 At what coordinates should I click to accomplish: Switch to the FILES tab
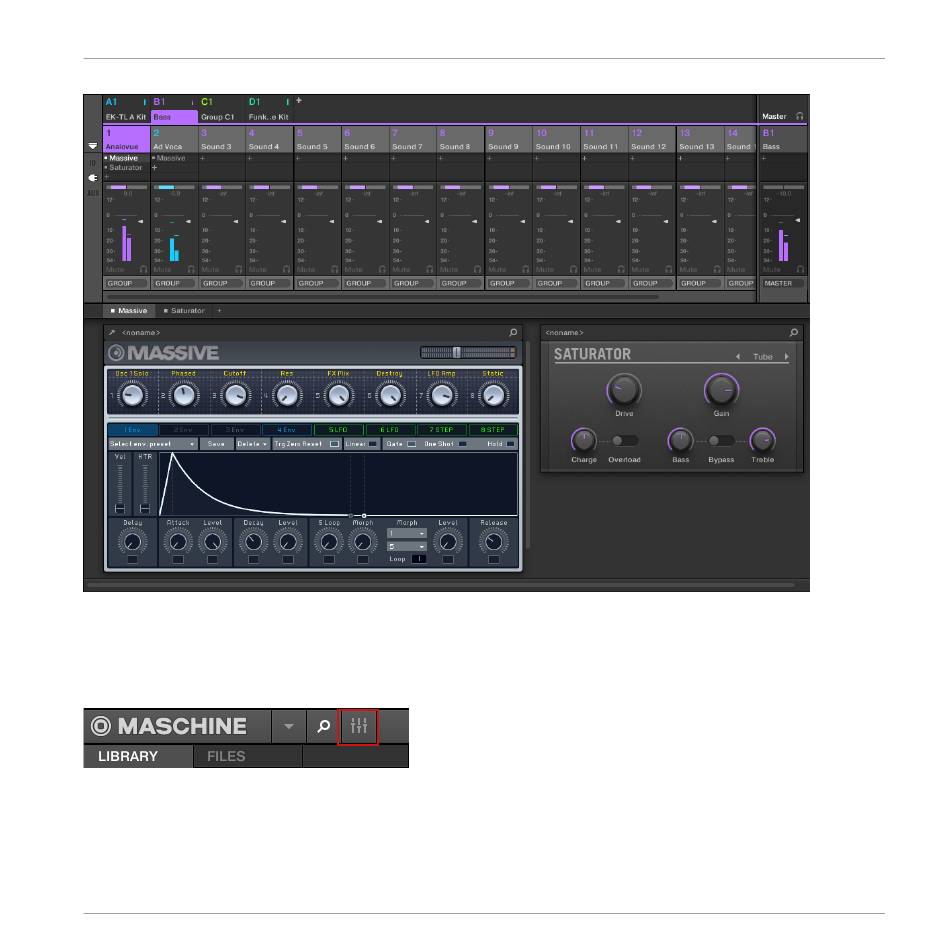tap(247, 756)
